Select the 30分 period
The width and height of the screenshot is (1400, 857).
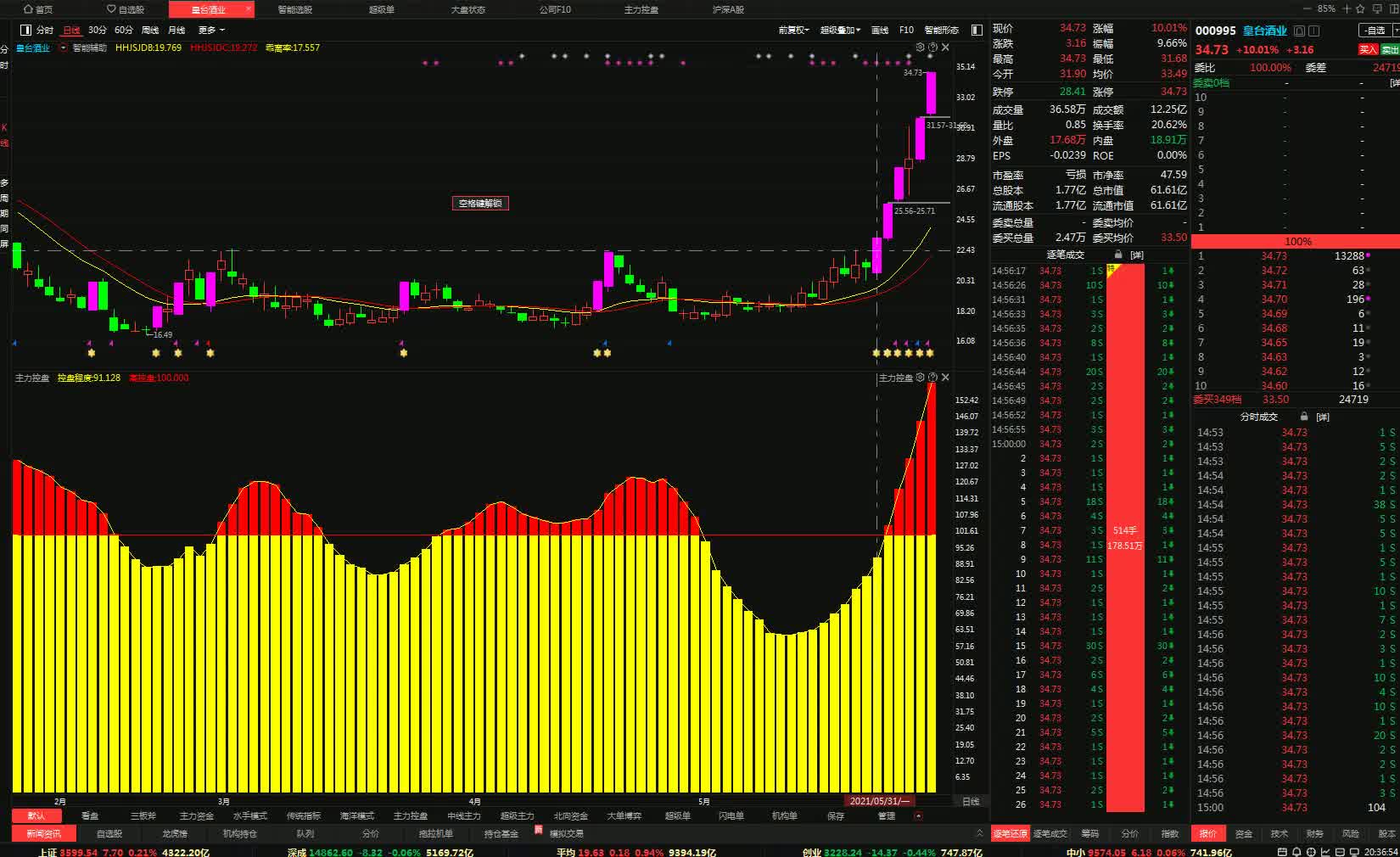point(98,30)
